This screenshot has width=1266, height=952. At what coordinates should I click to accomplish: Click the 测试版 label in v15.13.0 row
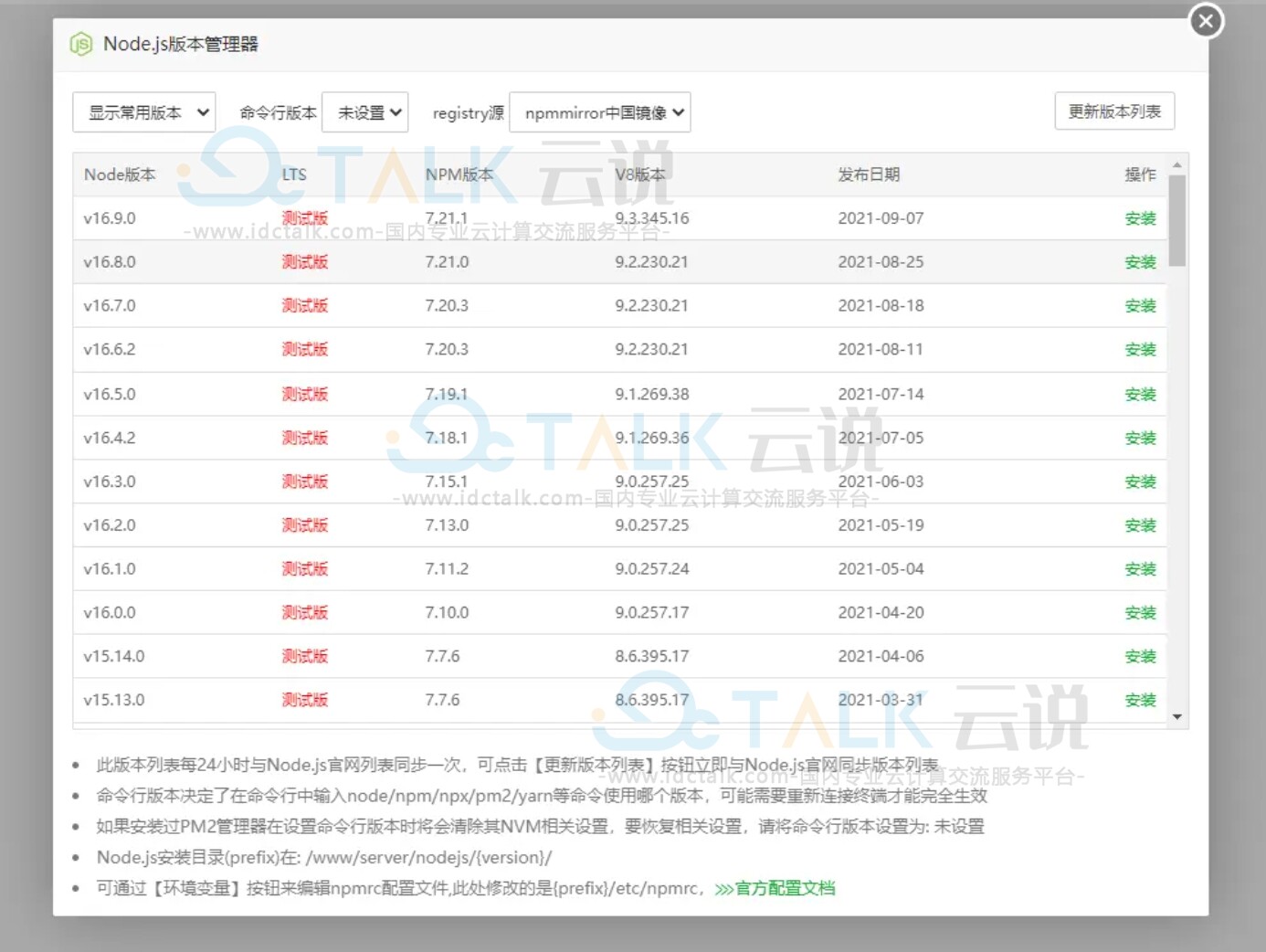tap(304, 701)
